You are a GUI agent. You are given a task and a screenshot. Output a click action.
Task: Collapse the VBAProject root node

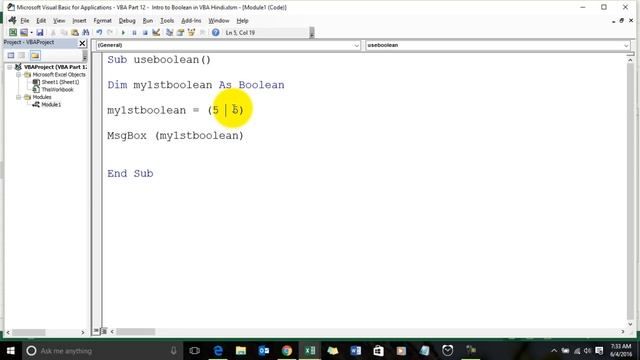[x=9, y=67]
